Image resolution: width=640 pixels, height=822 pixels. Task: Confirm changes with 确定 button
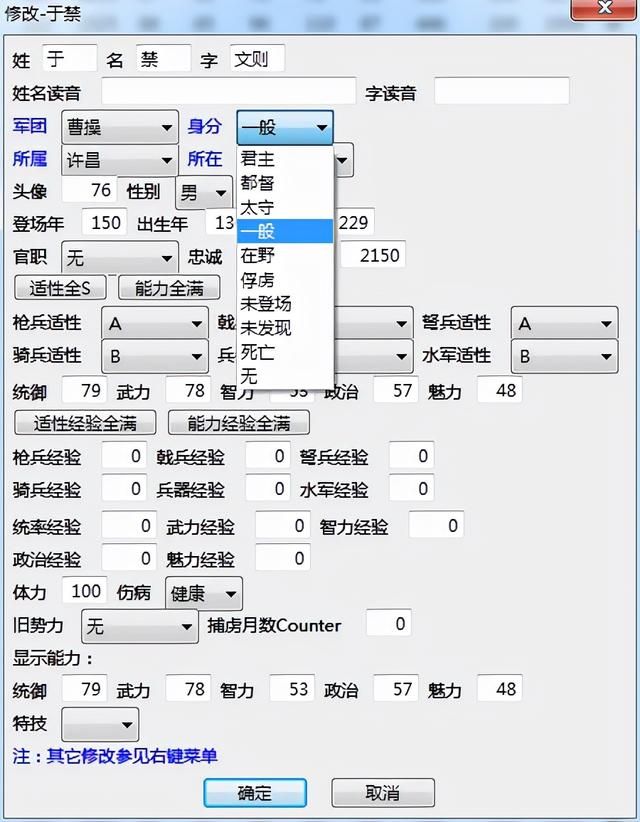[255, 793]
